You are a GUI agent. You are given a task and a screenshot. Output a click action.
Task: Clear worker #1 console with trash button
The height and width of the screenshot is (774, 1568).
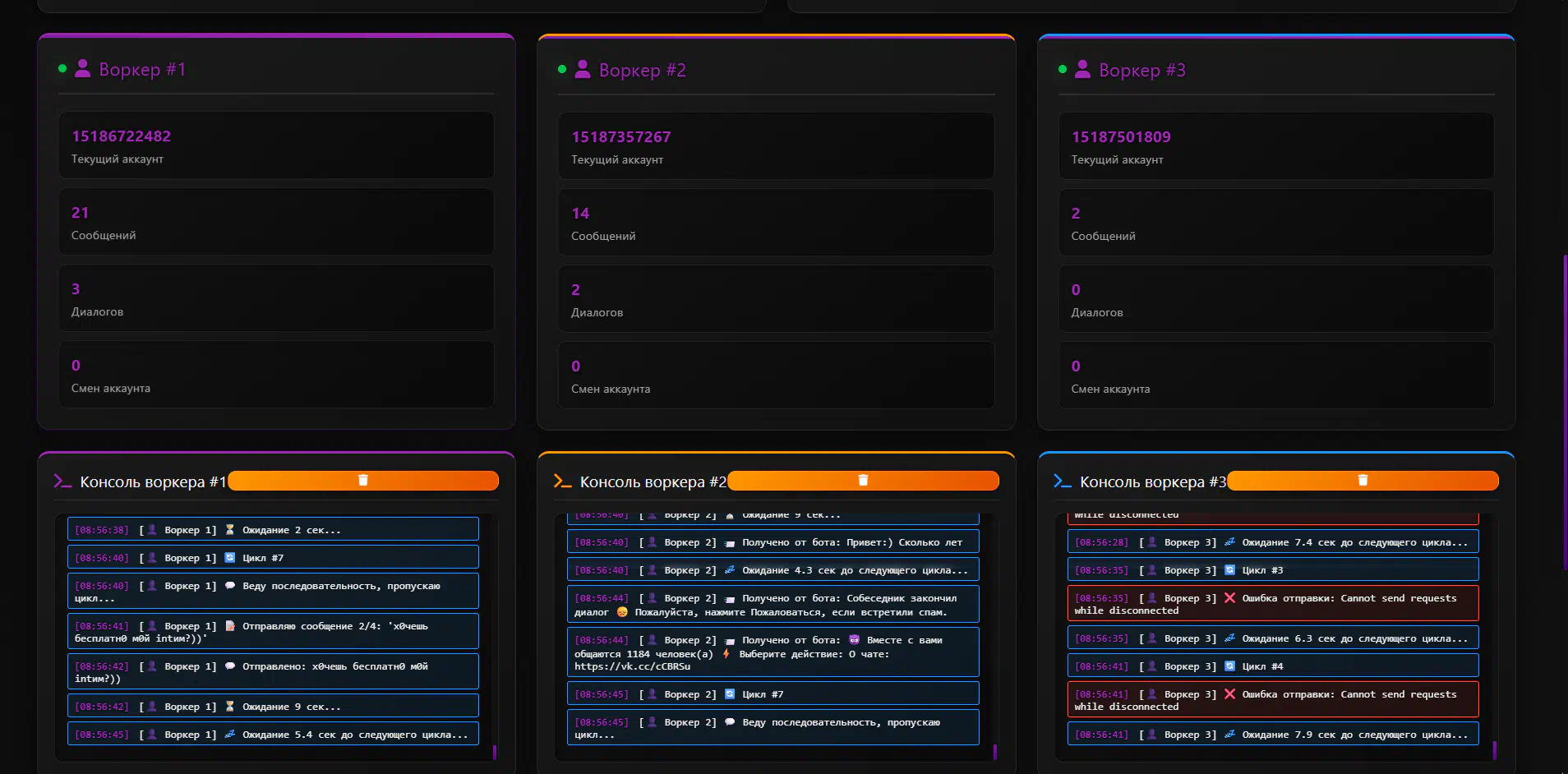click(x=362, y=481)
